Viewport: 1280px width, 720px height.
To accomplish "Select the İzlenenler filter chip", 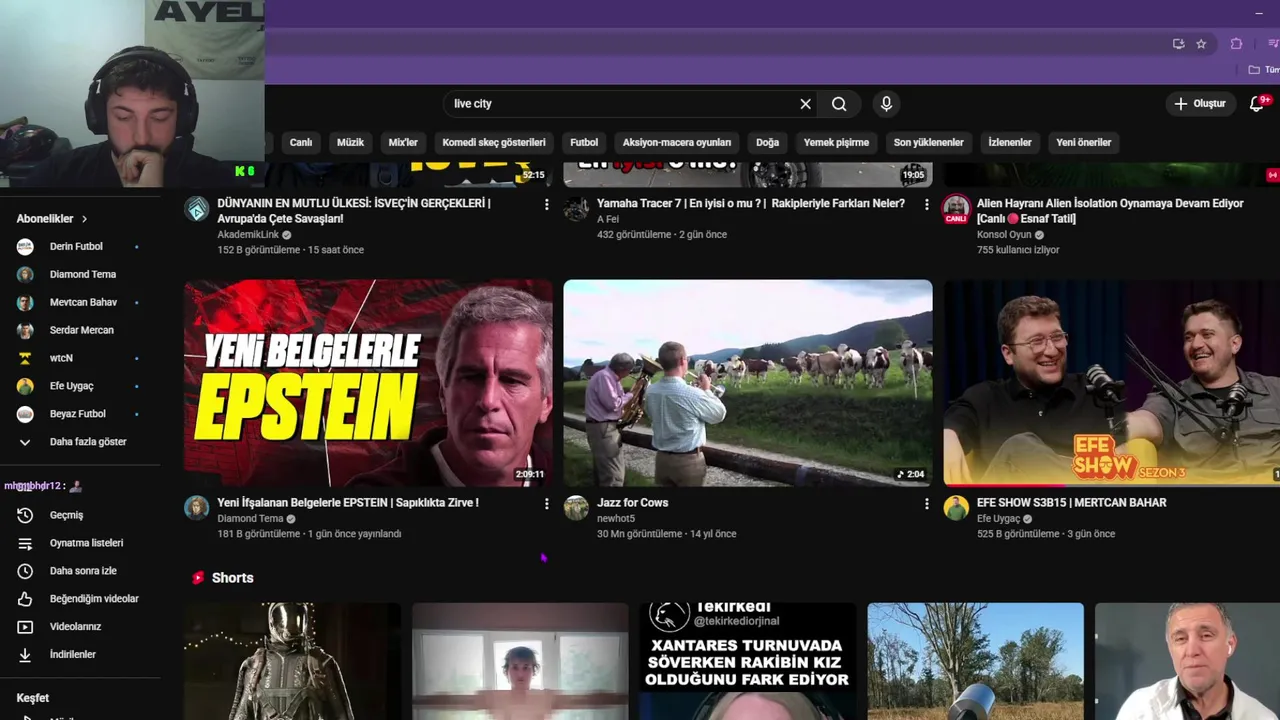I will click(1010, 142).
